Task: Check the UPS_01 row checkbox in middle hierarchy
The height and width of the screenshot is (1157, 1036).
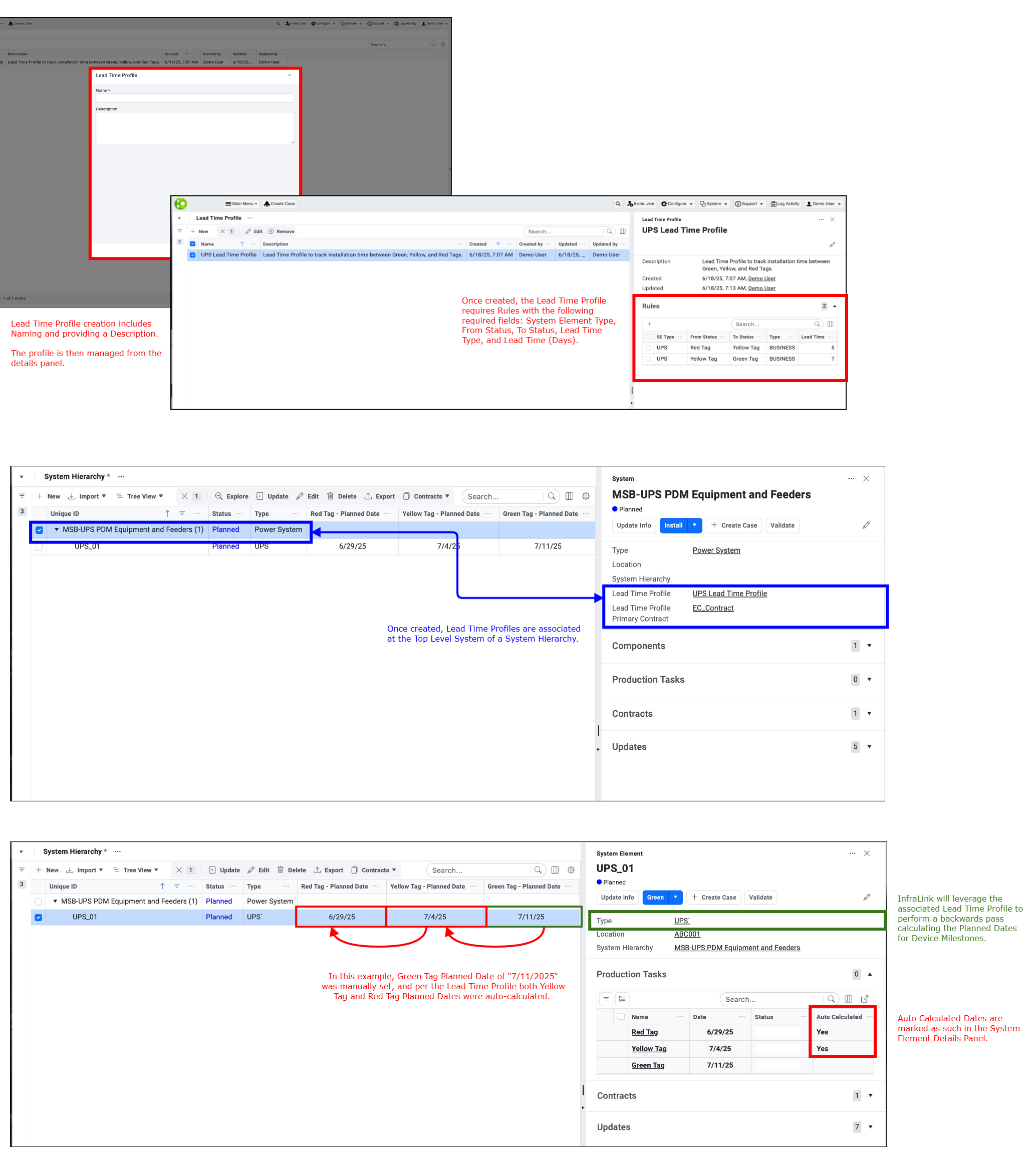Action: [39, 546]
